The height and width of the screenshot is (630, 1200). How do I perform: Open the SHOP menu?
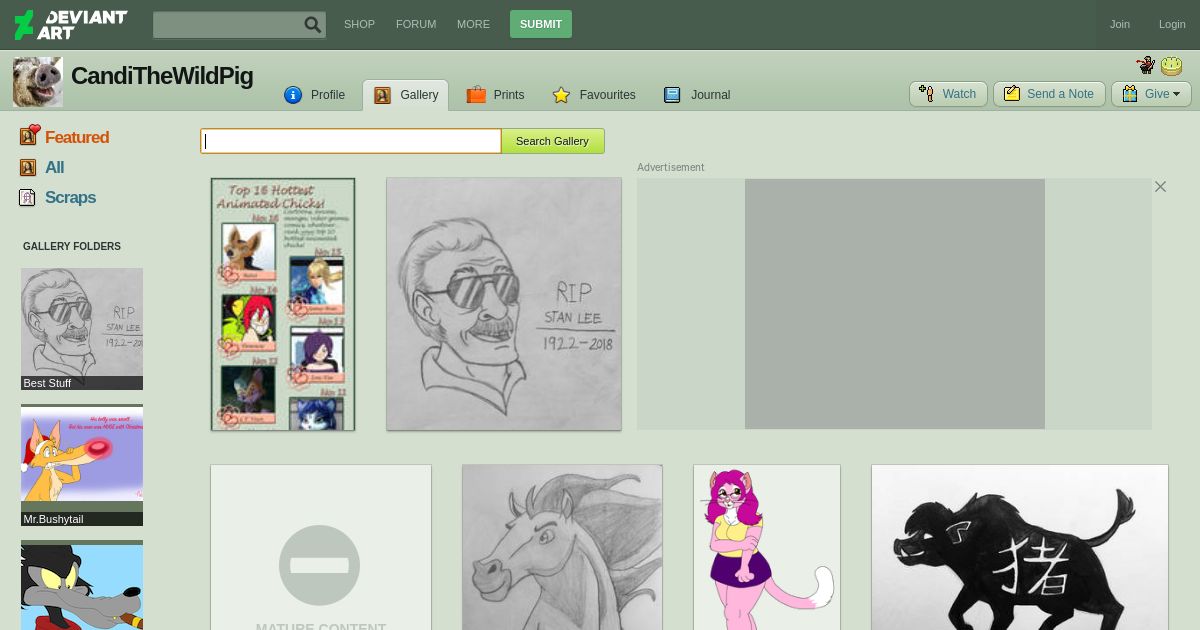(359, 24)
